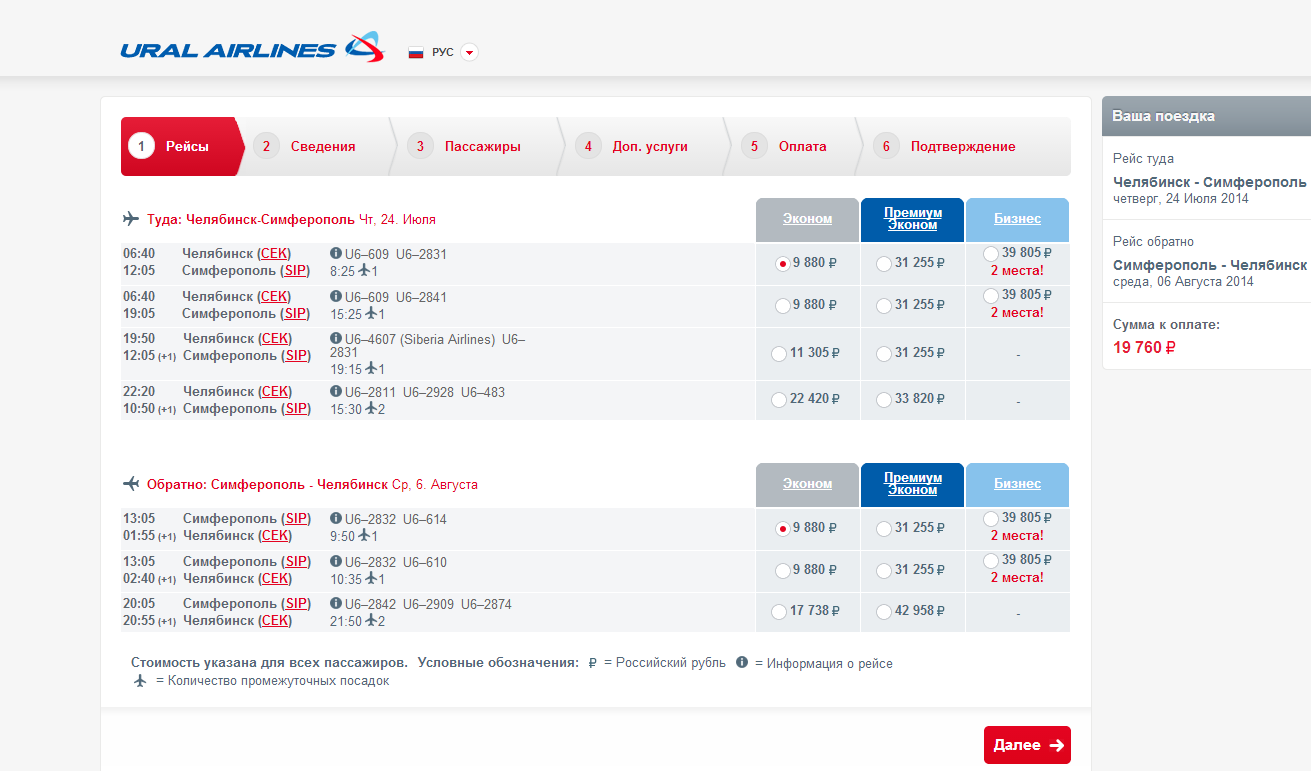
Task: Open CEK airport link in 20:05–20:55 row
Action: (275, 621)
